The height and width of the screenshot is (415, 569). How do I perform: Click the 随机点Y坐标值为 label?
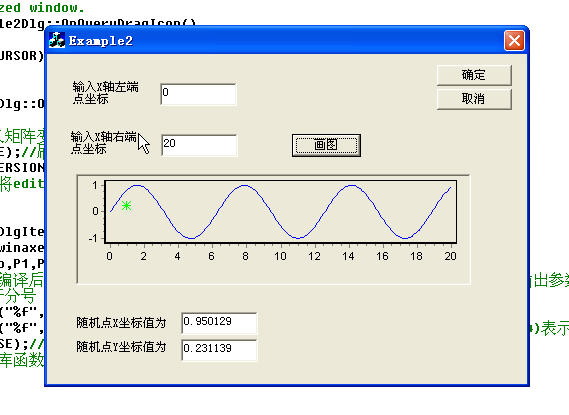pos(121,347)
